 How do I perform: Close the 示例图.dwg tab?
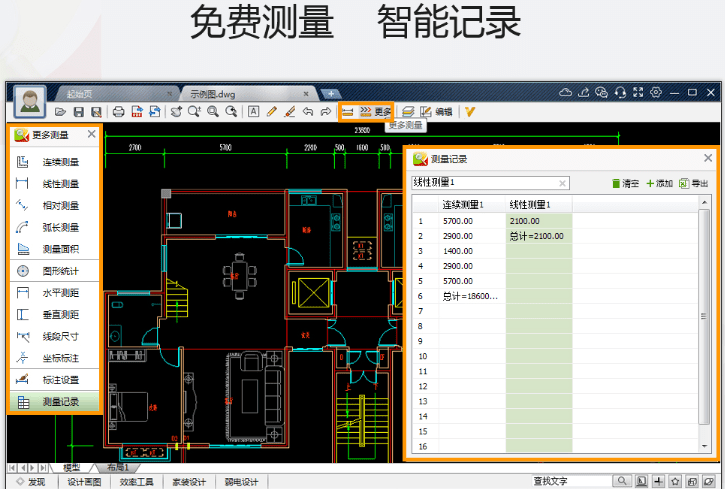click(306, 94)
